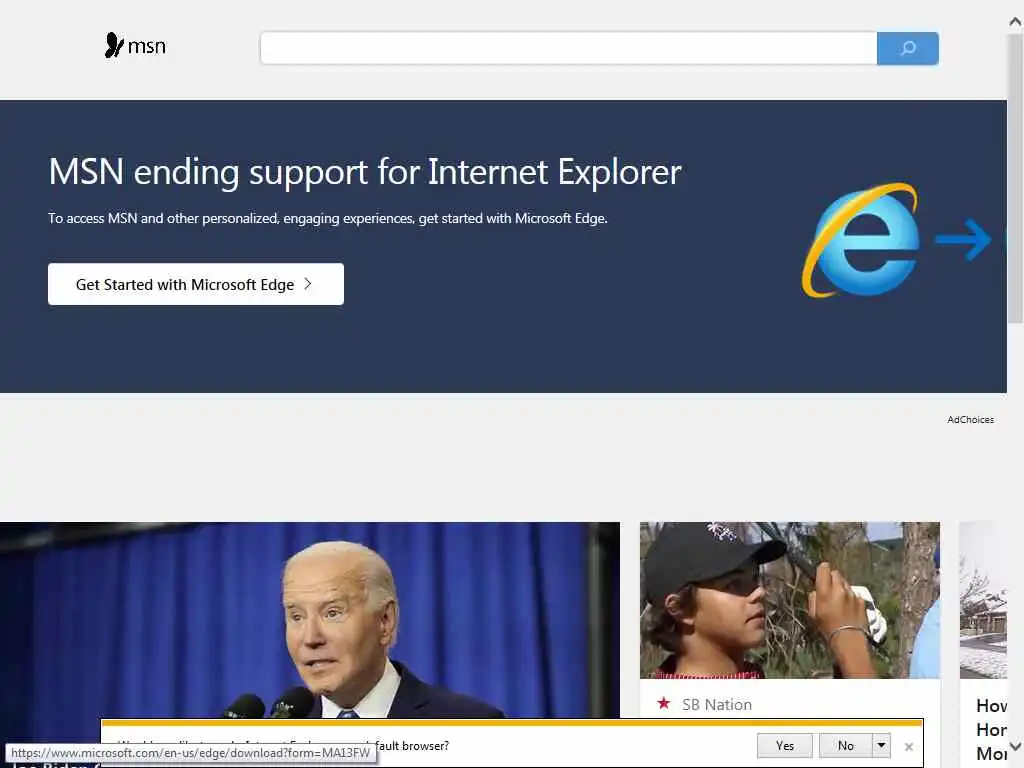Click the Internet Explorer logo graphic
This screenshot has height=768, width=1024.
(x=861, y=240)
